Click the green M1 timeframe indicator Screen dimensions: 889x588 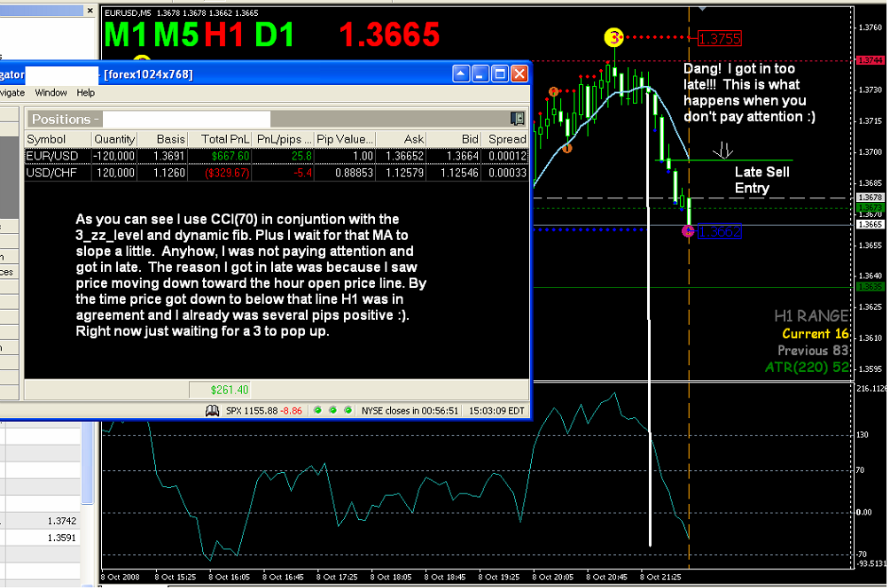tap(126, 35)
